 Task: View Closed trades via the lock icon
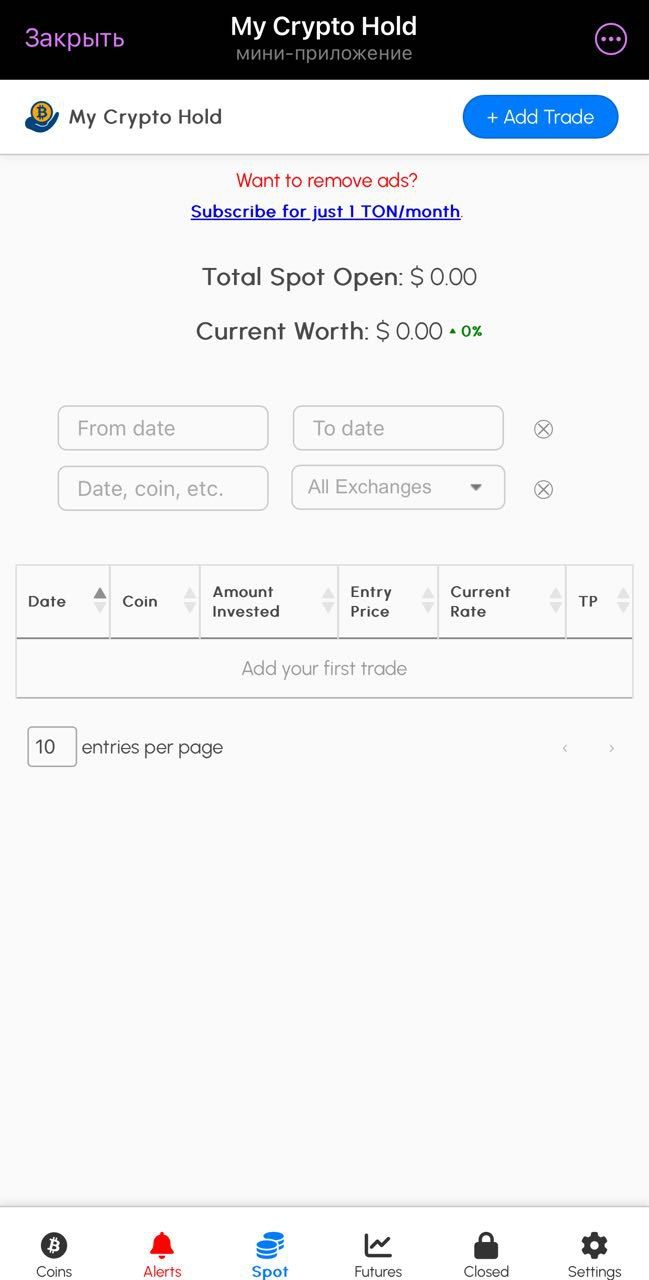tap(486, 1249)
